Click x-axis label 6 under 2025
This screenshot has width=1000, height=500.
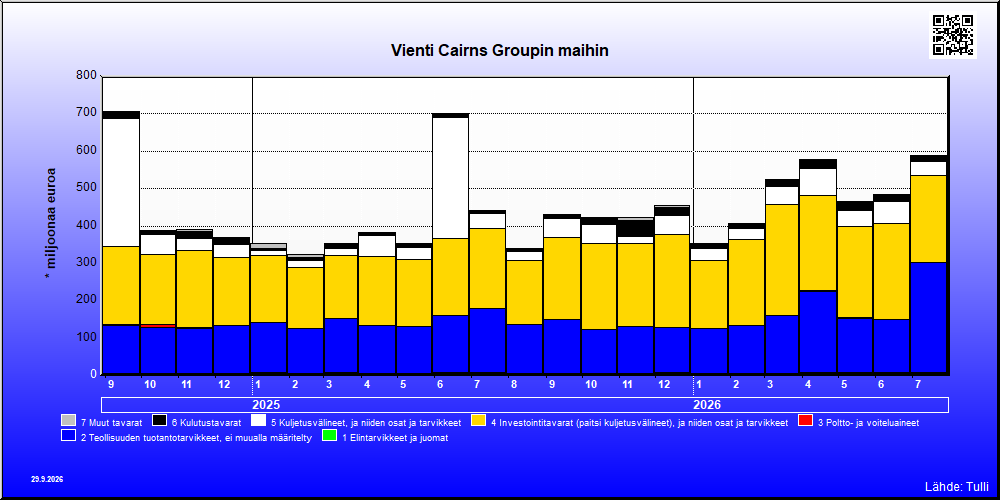tap(441, 385)
